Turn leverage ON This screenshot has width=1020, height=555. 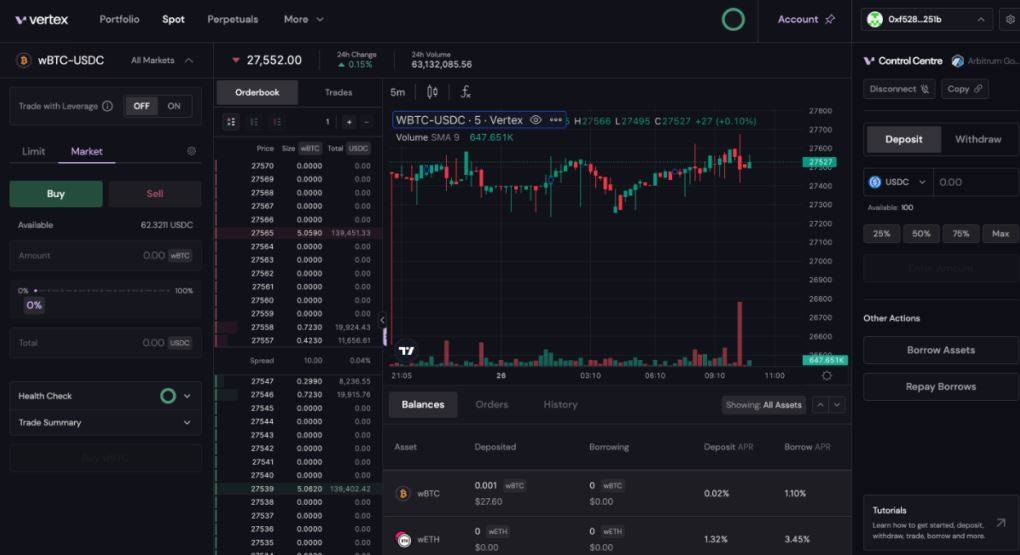(x=174, y=106)
